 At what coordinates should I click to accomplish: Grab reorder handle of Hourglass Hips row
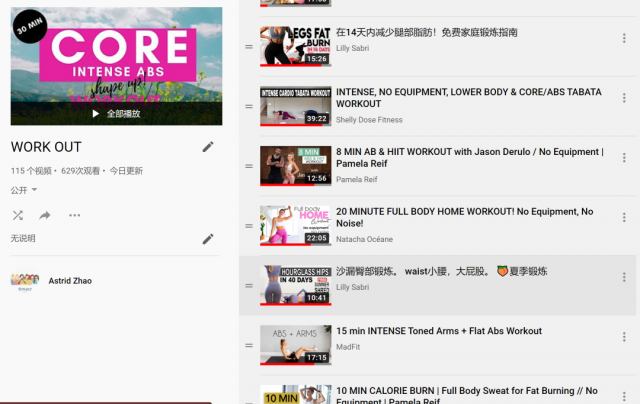249,286
